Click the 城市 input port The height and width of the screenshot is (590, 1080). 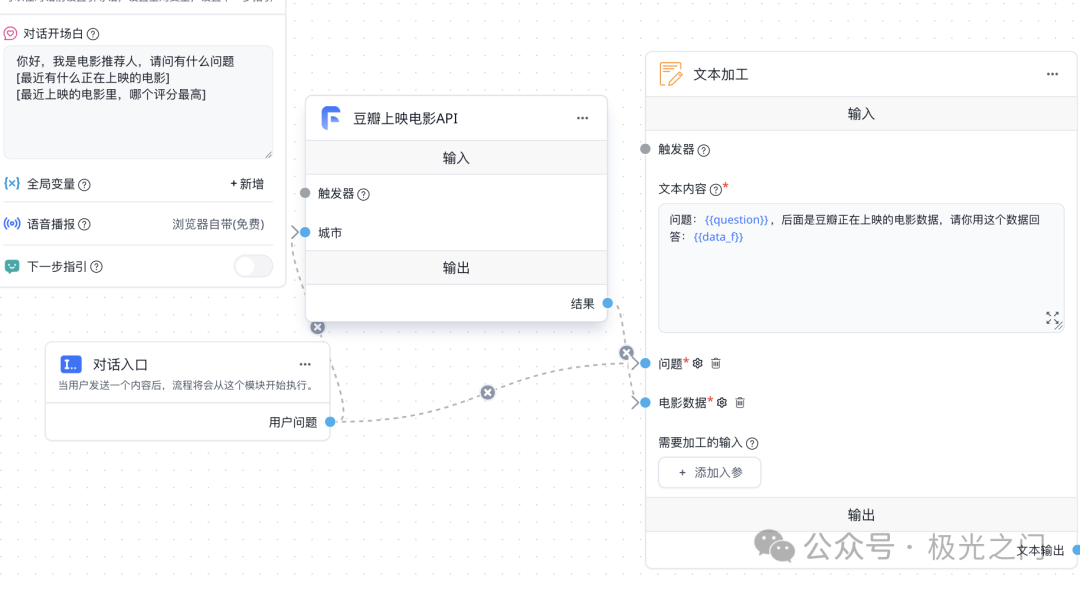305,233
